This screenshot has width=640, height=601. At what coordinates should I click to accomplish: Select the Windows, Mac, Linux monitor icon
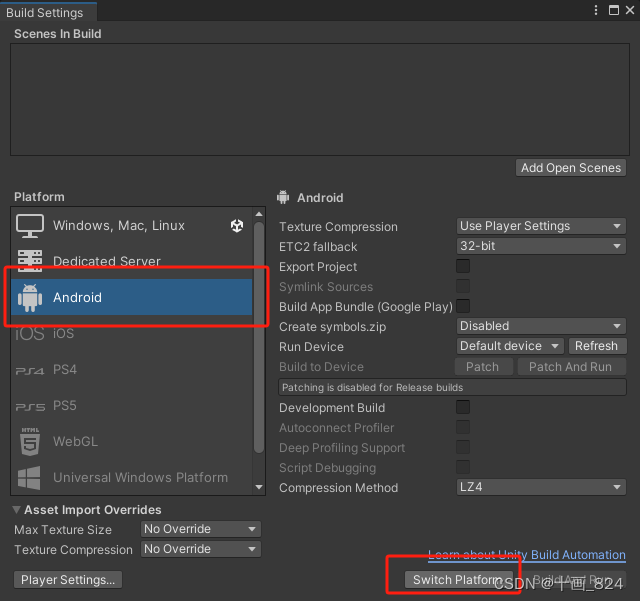click(30, 226)
